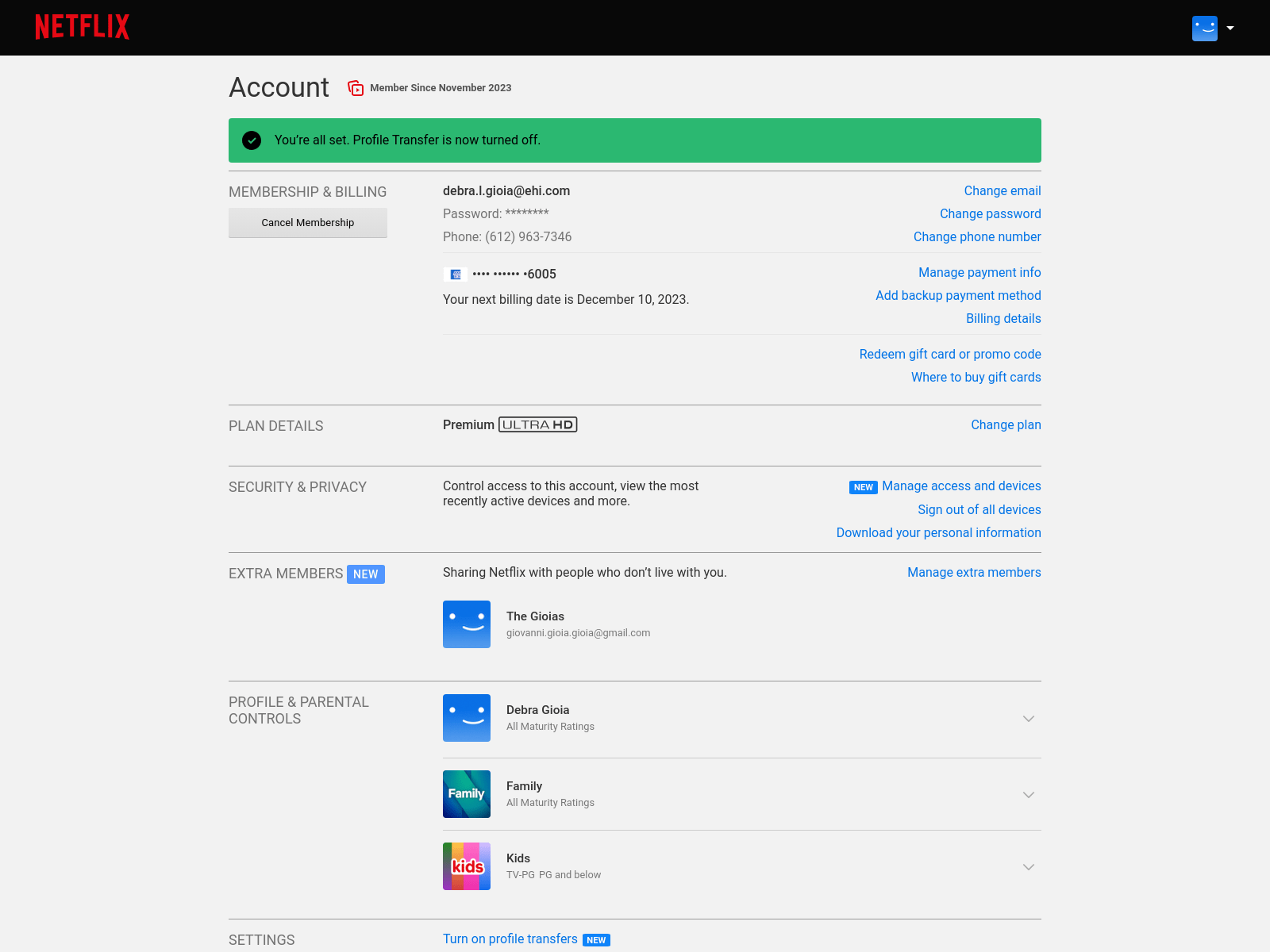
Task: Click Debra Gioia profile name
Action: pos(537,710)
